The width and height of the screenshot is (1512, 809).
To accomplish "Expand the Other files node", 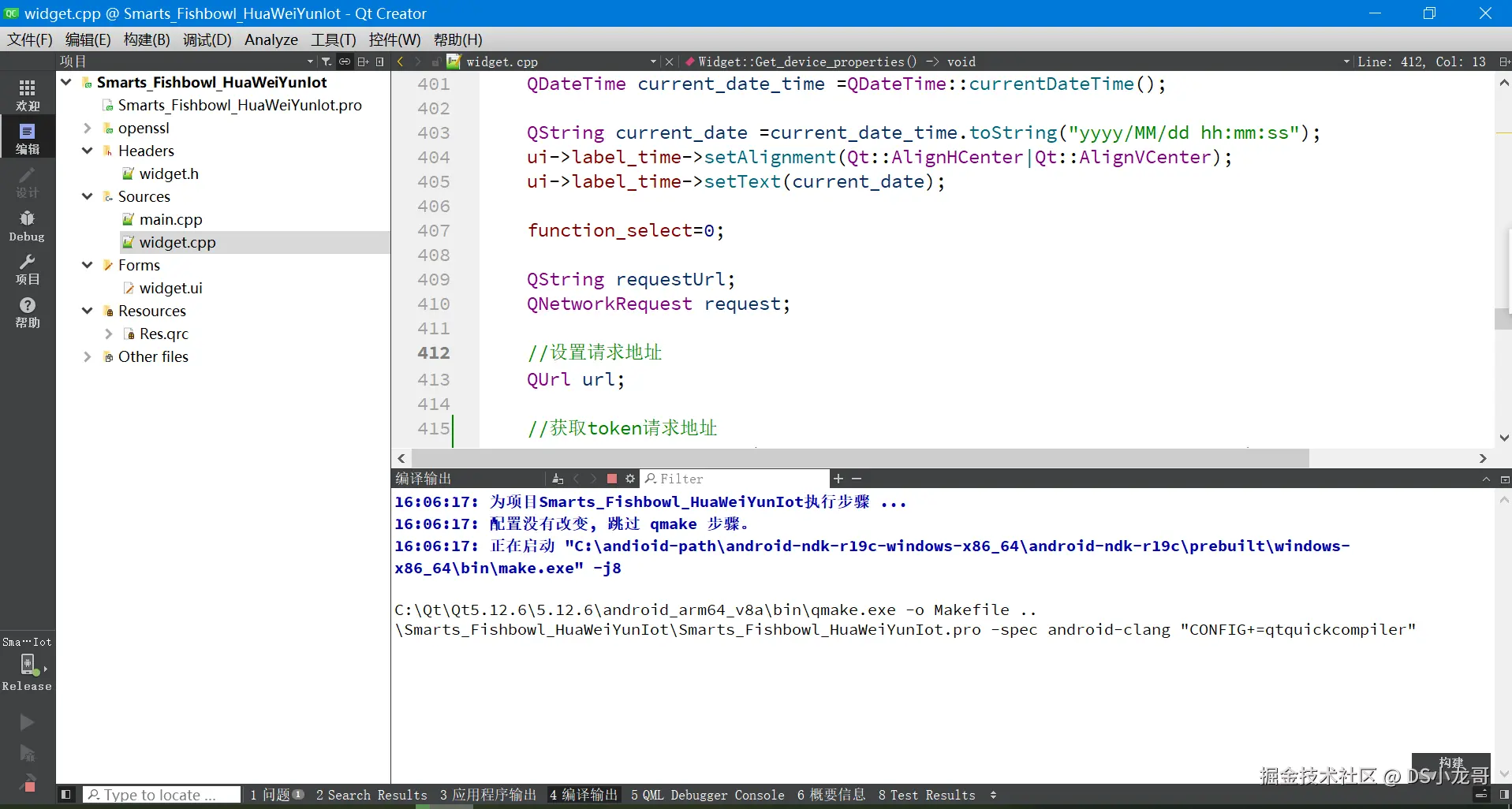I will click(88, 356).
